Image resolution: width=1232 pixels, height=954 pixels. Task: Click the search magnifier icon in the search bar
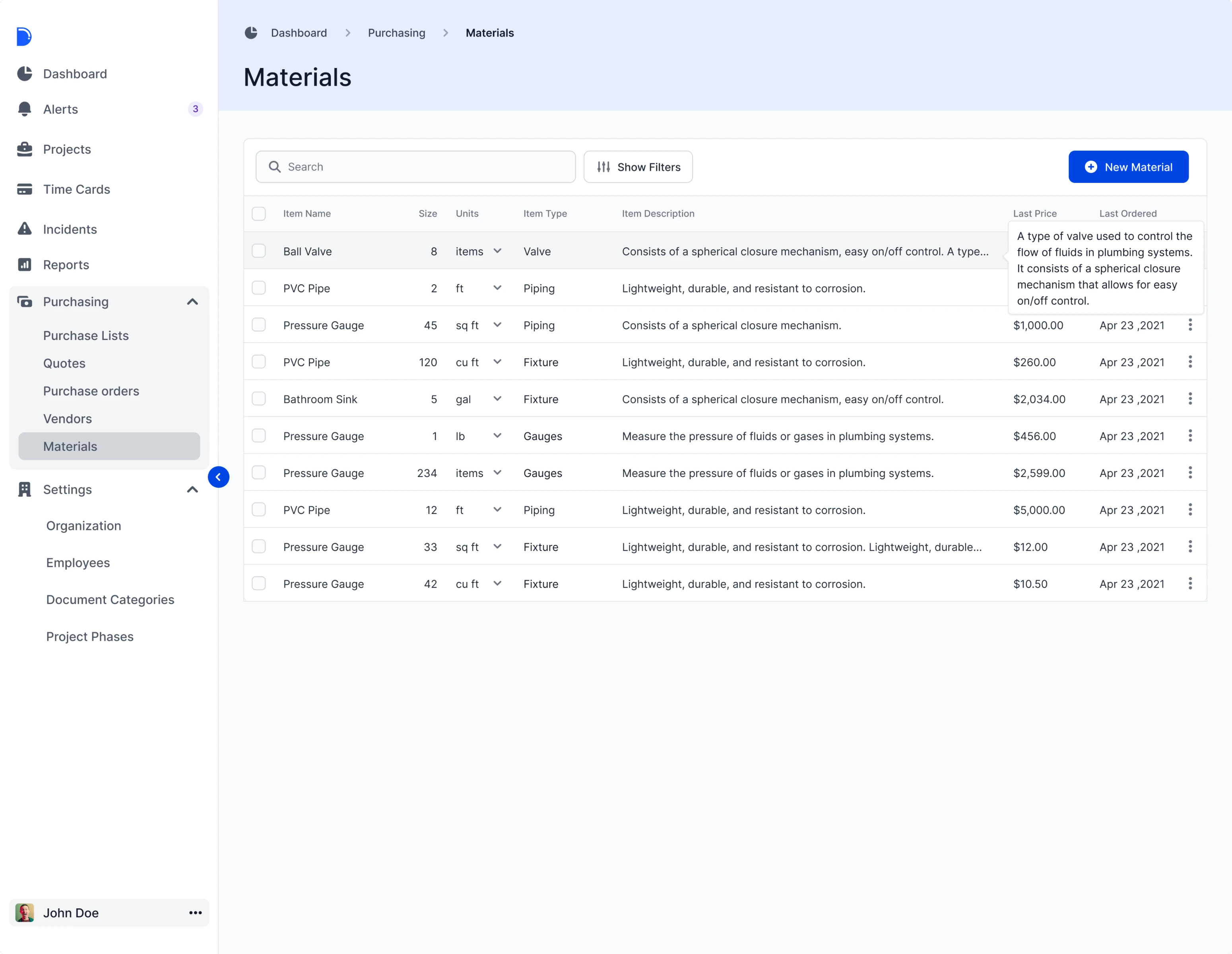pyautogui.click(x=275, y=167)
